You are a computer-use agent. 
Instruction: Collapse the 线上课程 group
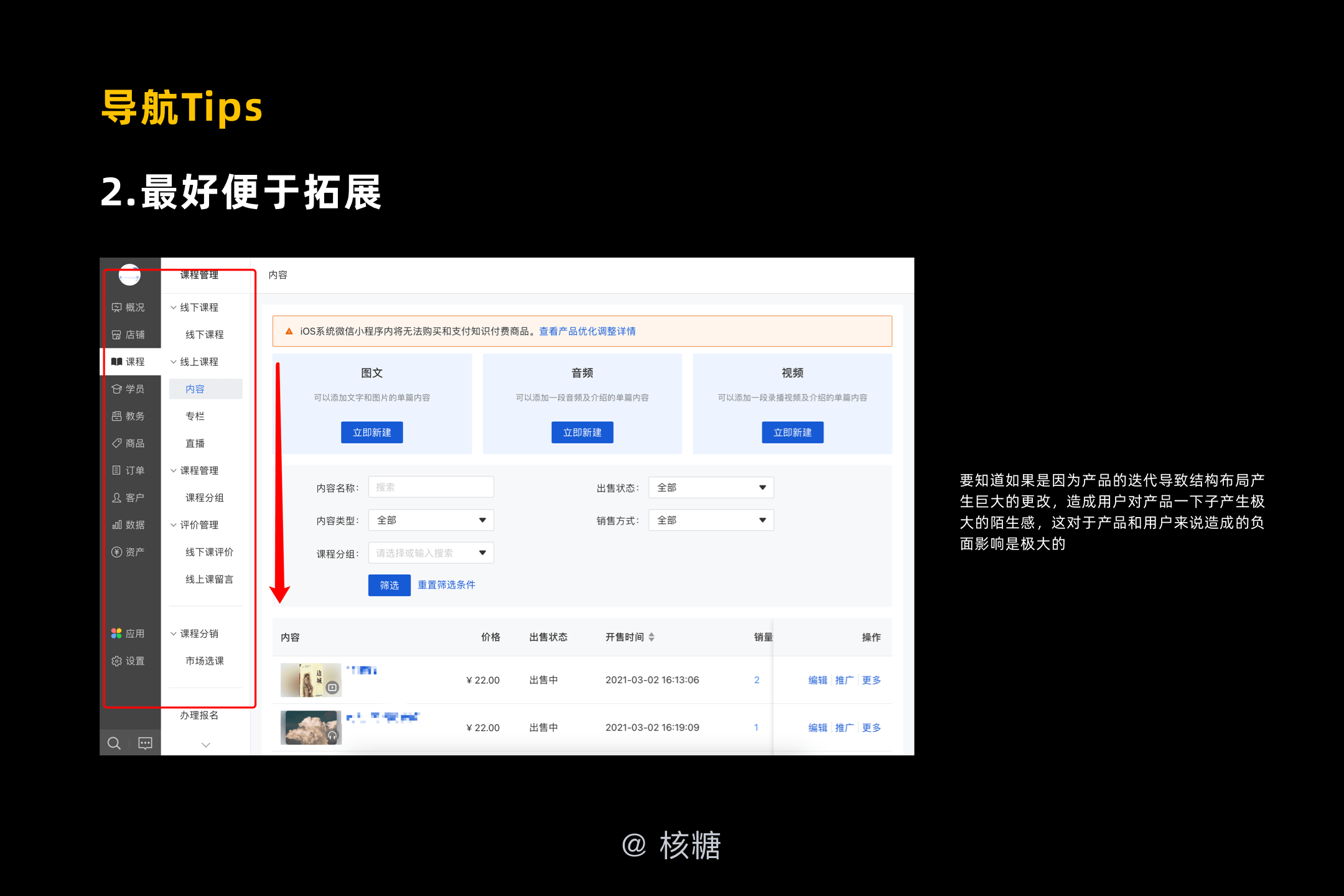pyautogui.click(x=174, y=362)
